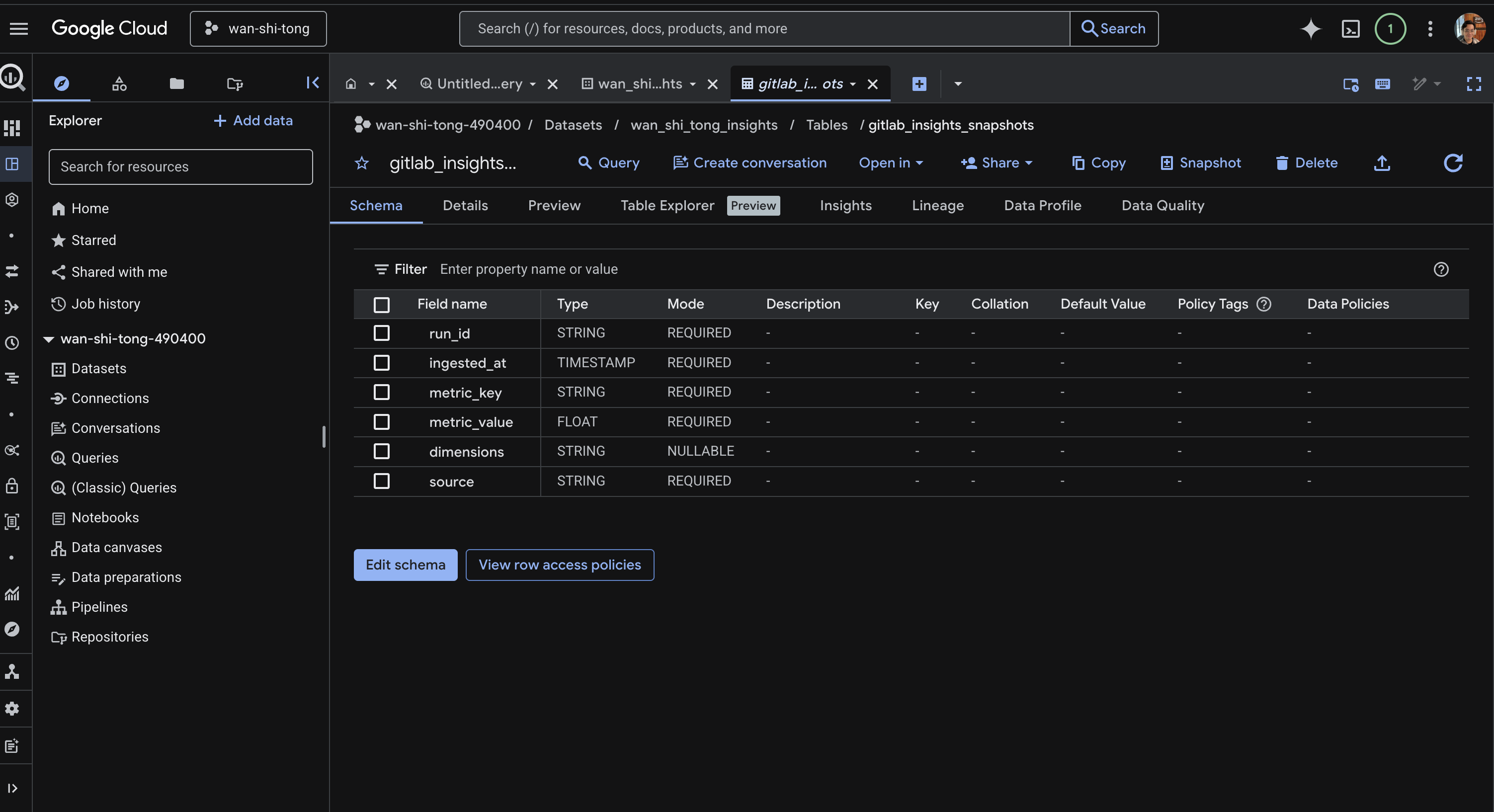Viewport: 1494px width, 812px height.
Task: Click the export upload icon
Action: [x=1382, y=163]
